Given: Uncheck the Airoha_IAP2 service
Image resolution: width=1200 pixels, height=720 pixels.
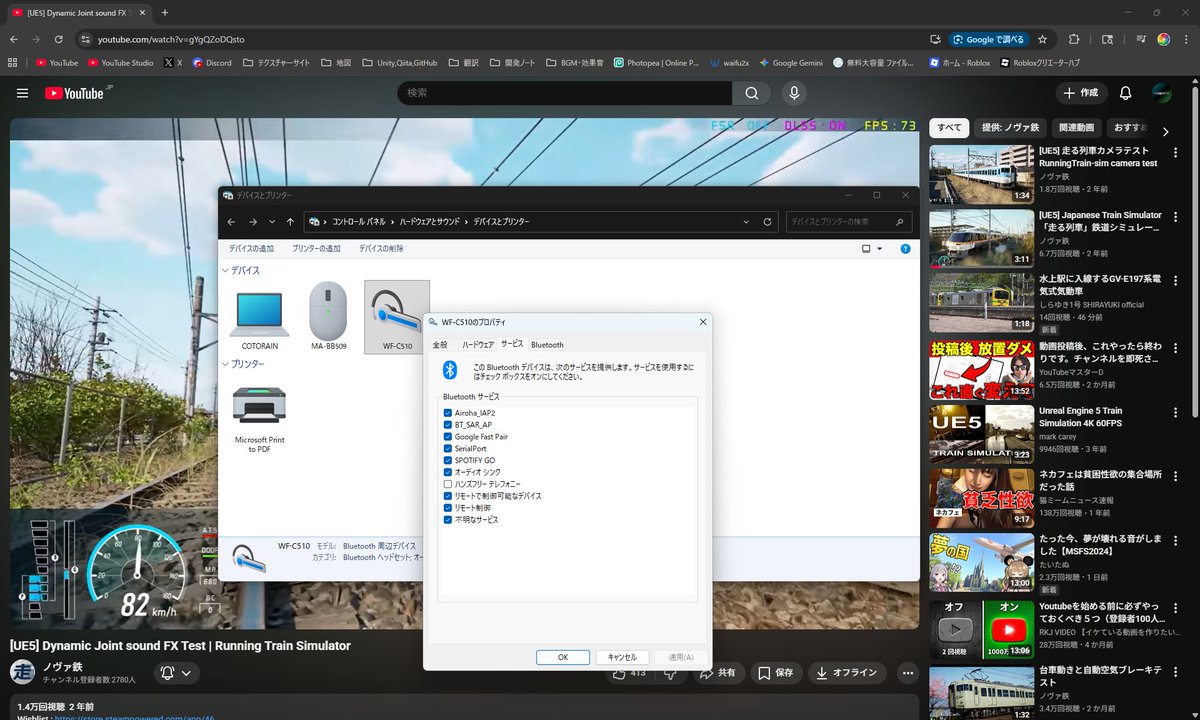Looking at the screenshot, I should [x=448, y=413].
